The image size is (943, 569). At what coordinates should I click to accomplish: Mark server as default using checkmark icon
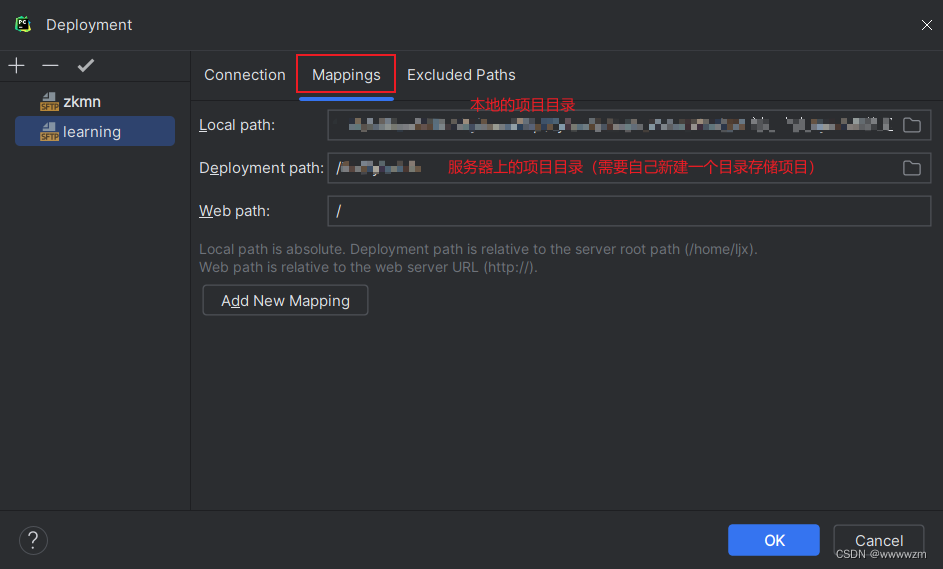point(85,65)
